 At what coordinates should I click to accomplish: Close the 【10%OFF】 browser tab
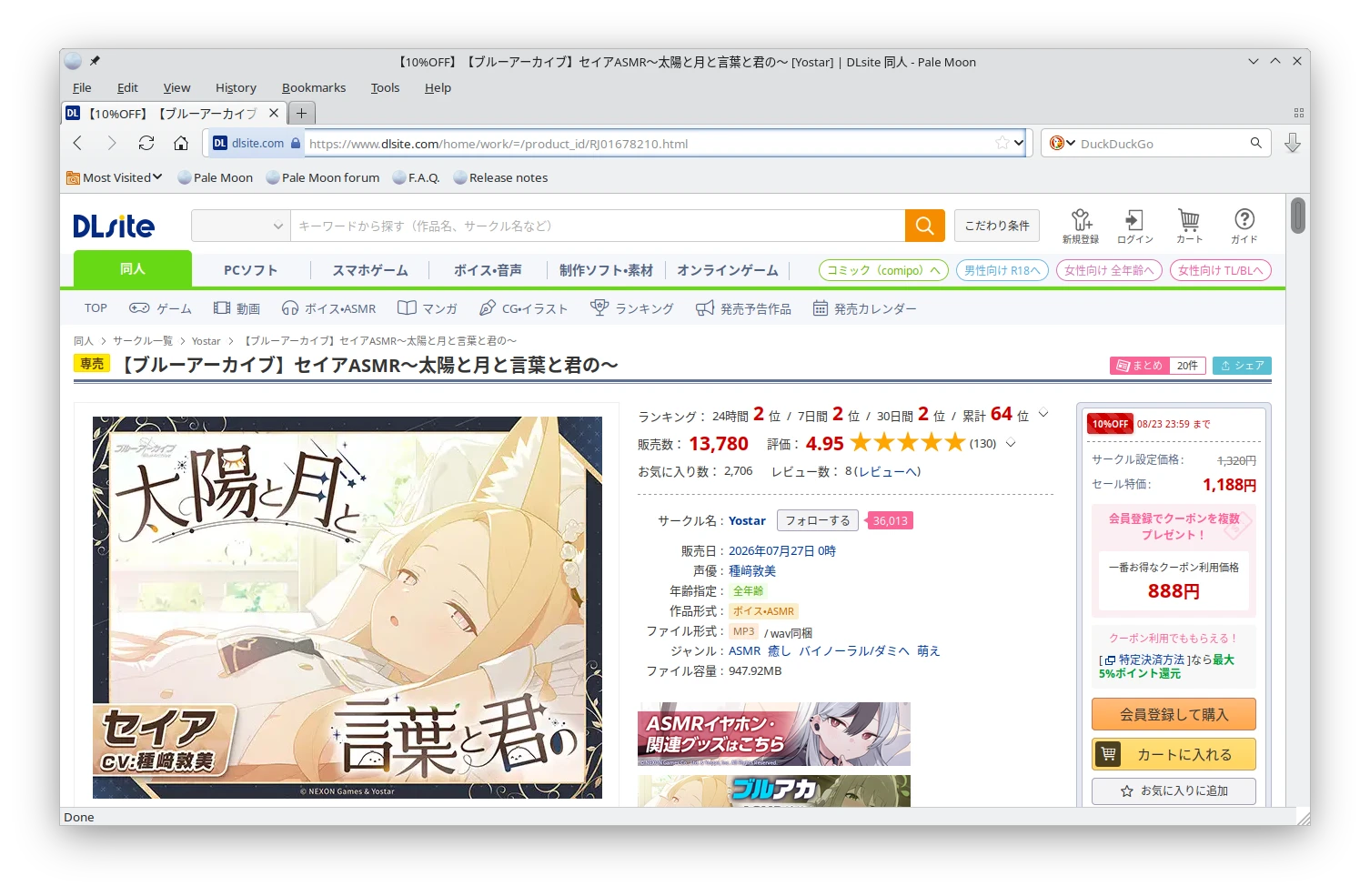[274, 113]
